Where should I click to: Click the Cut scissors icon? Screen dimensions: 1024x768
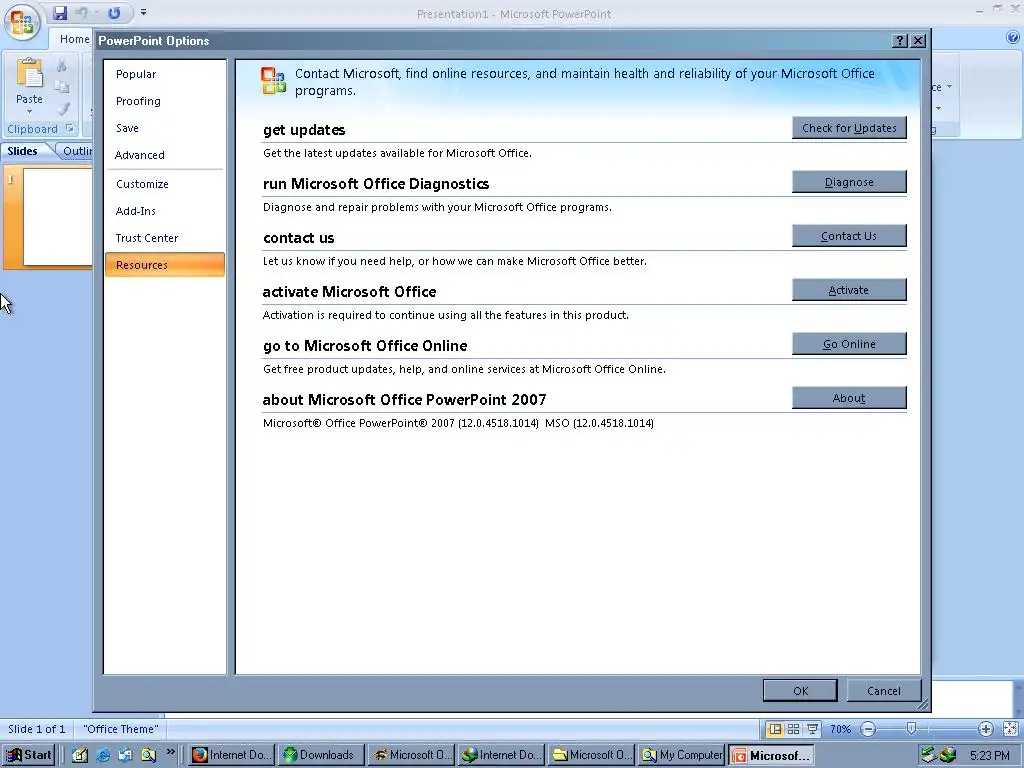pos(62,65)
